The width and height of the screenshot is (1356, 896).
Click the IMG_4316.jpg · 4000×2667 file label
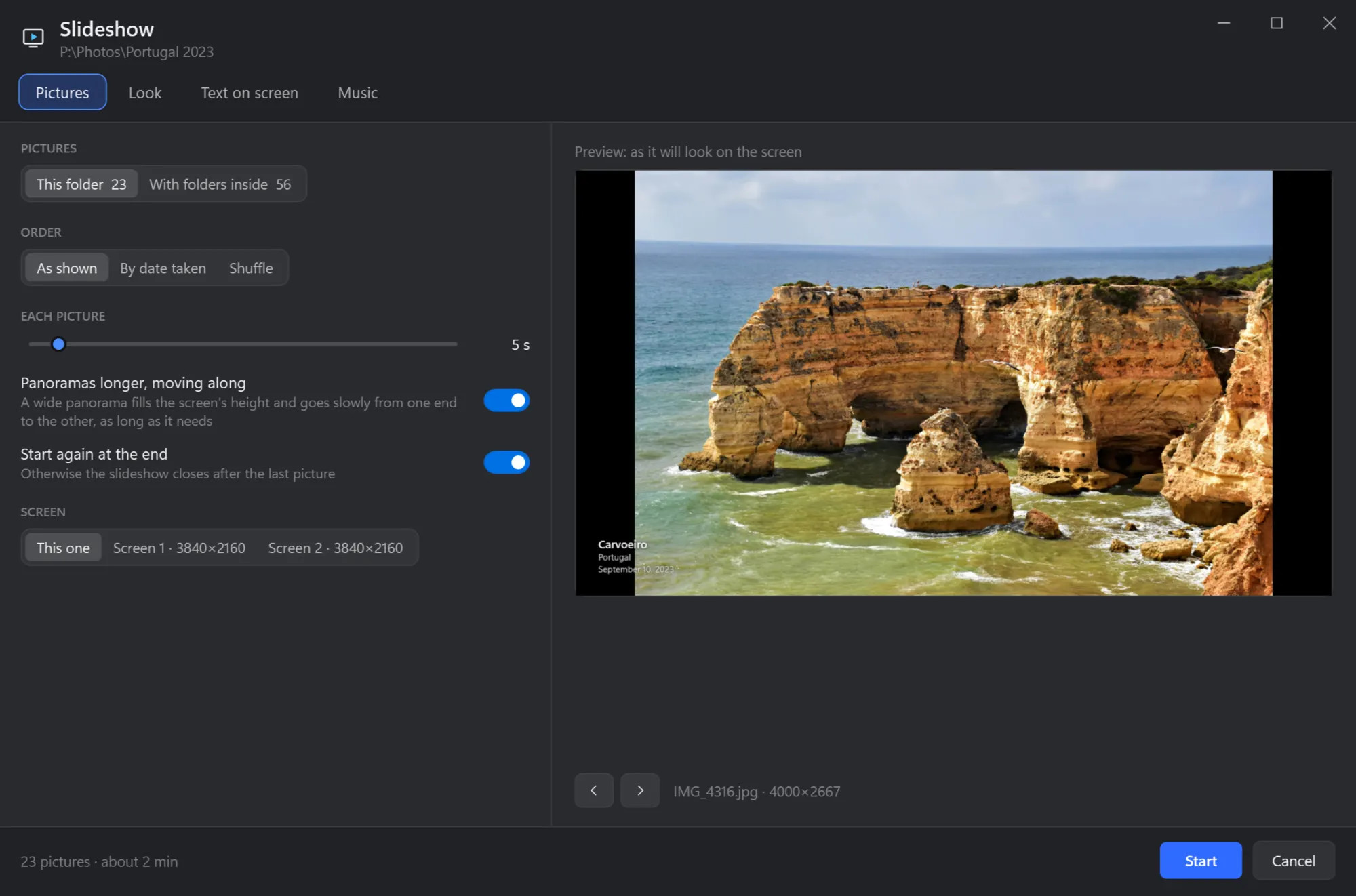pos(757,792)
